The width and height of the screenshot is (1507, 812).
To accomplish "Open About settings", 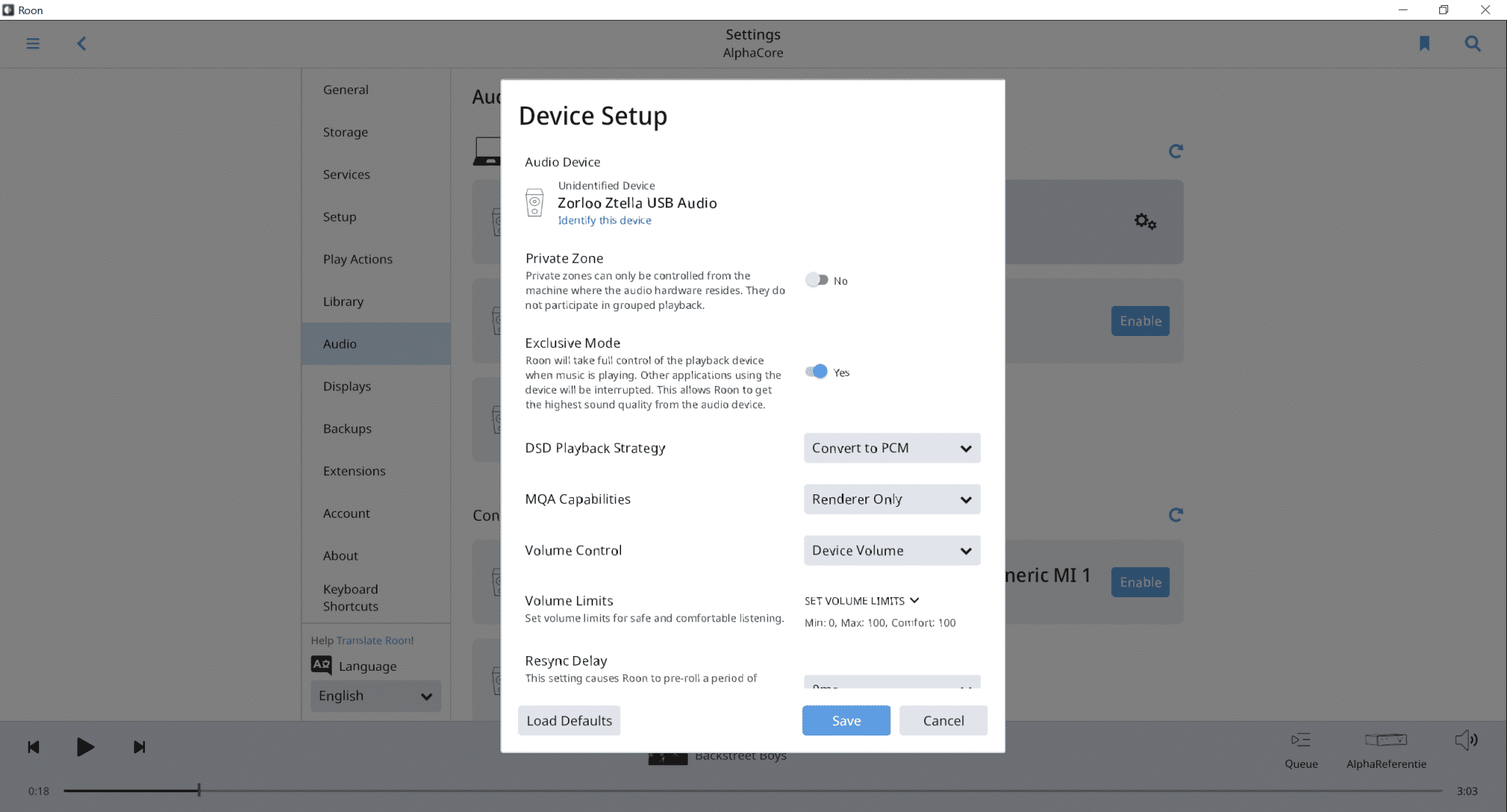I will 376,556.
